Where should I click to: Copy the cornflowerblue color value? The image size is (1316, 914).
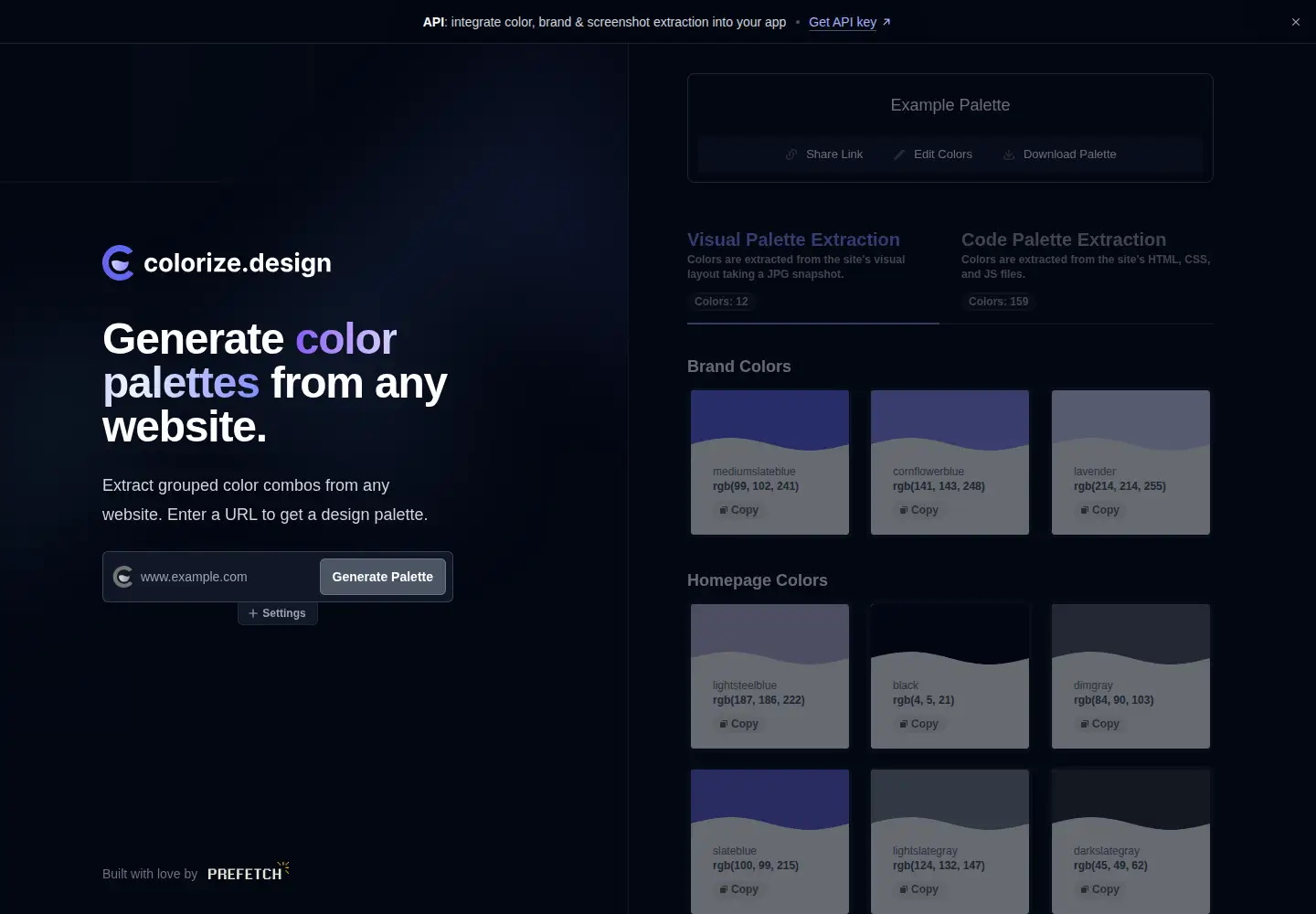tap(918, 510)
